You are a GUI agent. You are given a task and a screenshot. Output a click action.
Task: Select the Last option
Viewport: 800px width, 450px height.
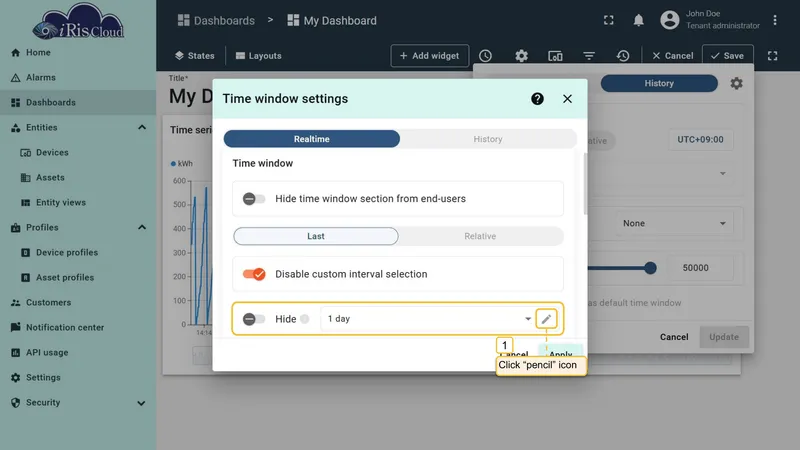316,236
